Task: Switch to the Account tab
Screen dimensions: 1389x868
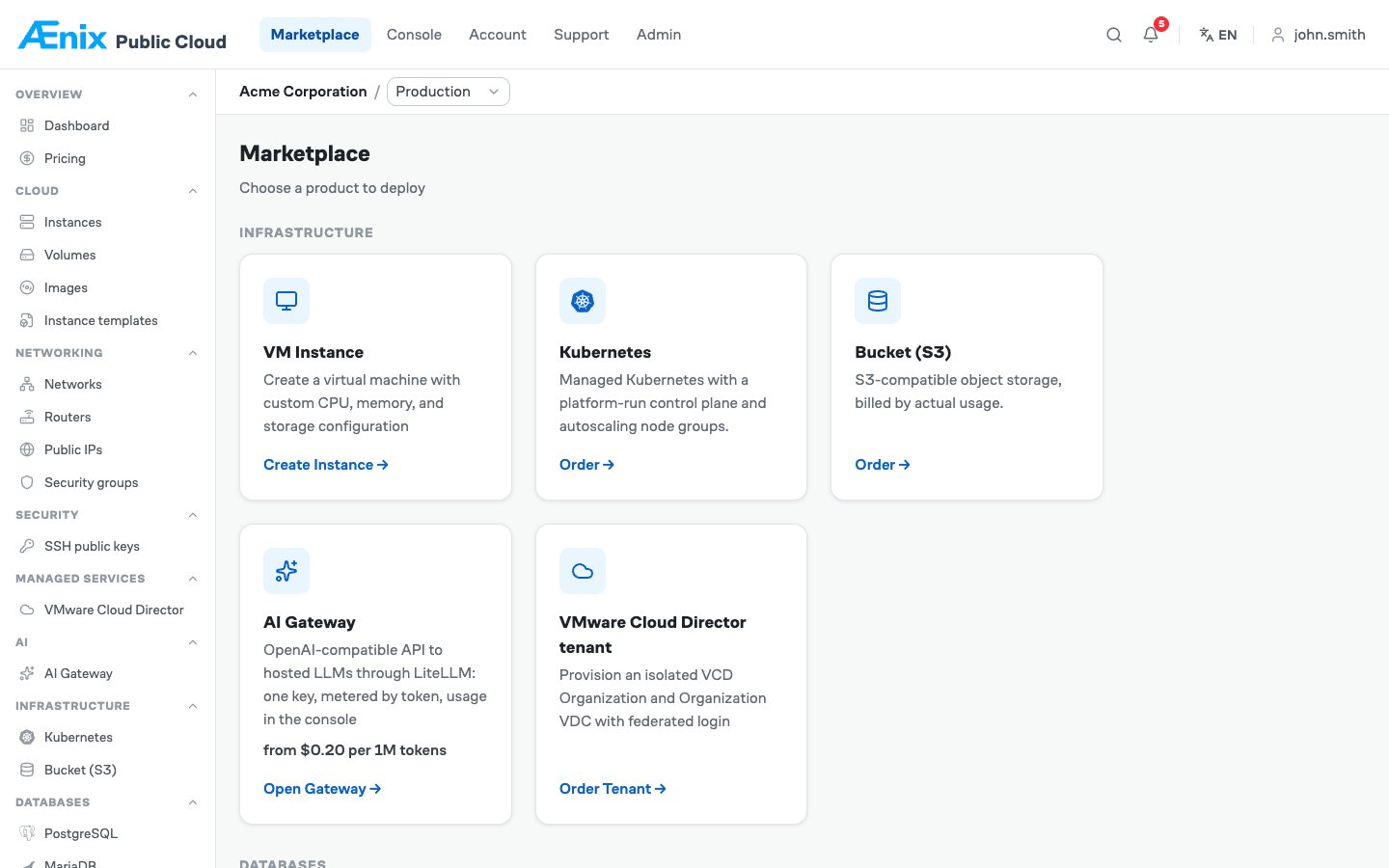Action: (498, 35)
